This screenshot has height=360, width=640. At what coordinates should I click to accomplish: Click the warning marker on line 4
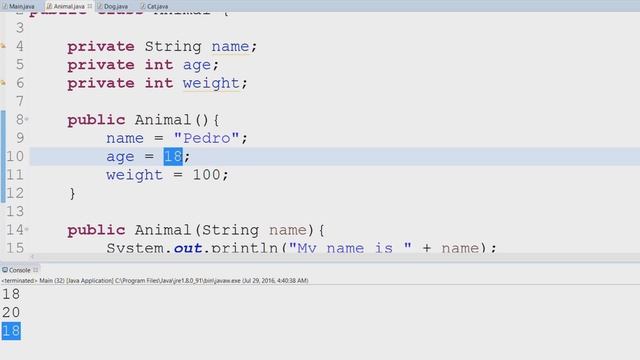3,46
